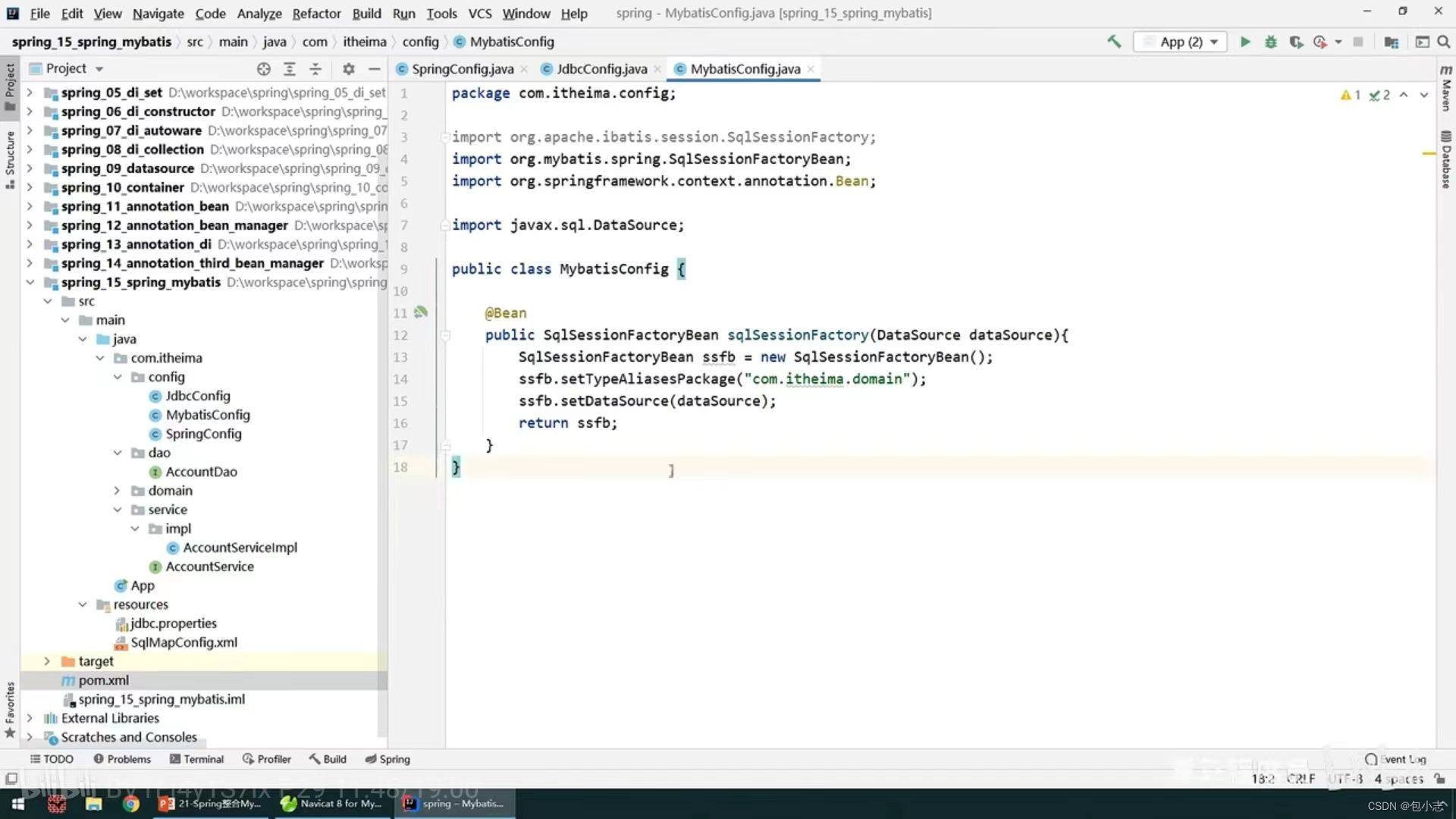The width and height of the screenshot is (1456, 819).
Task: Expand the target folder
Action: tap(47, 661)
